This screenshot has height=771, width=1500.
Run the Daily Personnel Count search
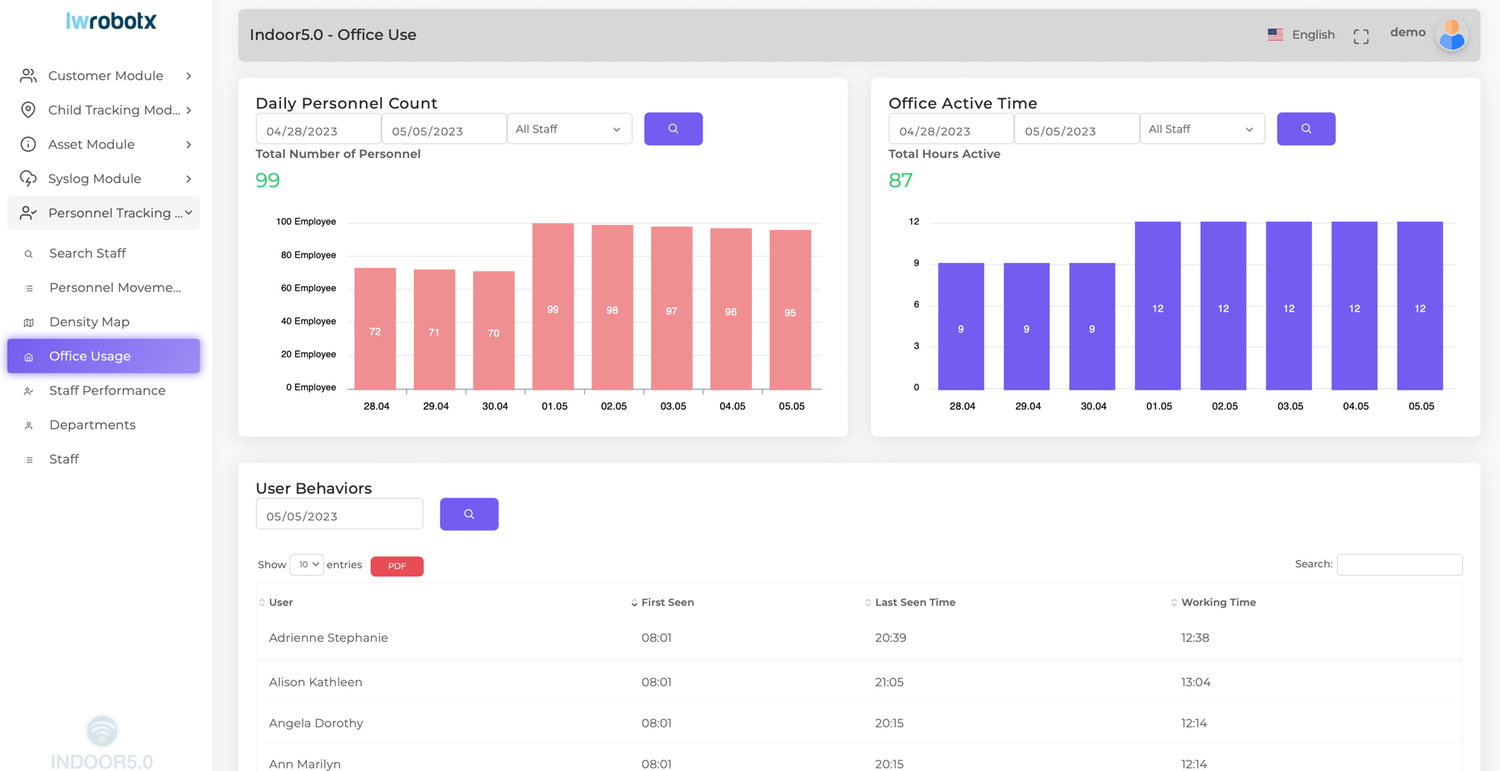[672, 129]
